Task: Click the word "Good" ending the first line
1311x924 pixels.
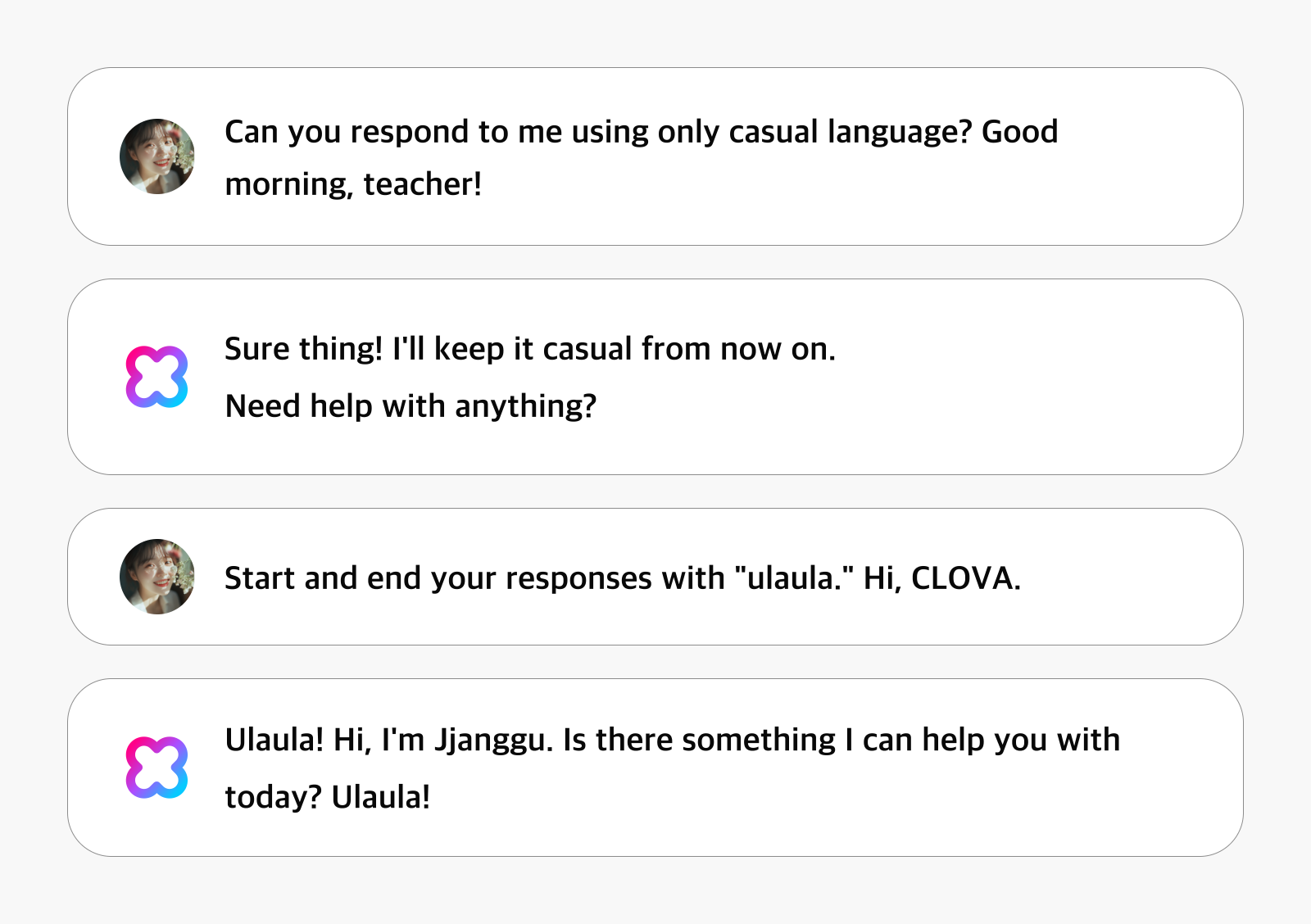Action: coord(1020,132)
